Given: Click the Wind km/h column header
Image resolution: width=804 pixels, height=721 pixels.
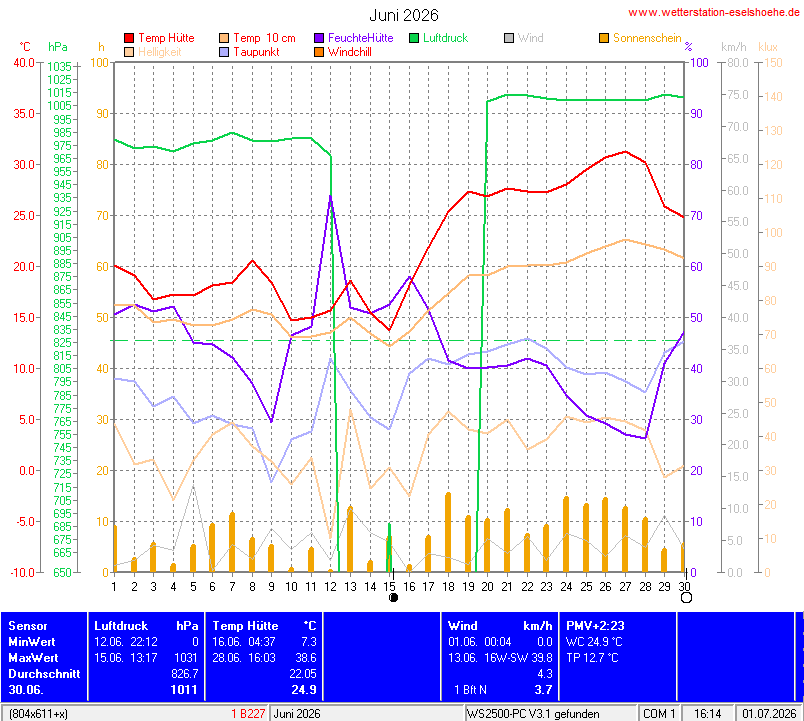Looking at the screenshot, I should click(x=500, y=626).
